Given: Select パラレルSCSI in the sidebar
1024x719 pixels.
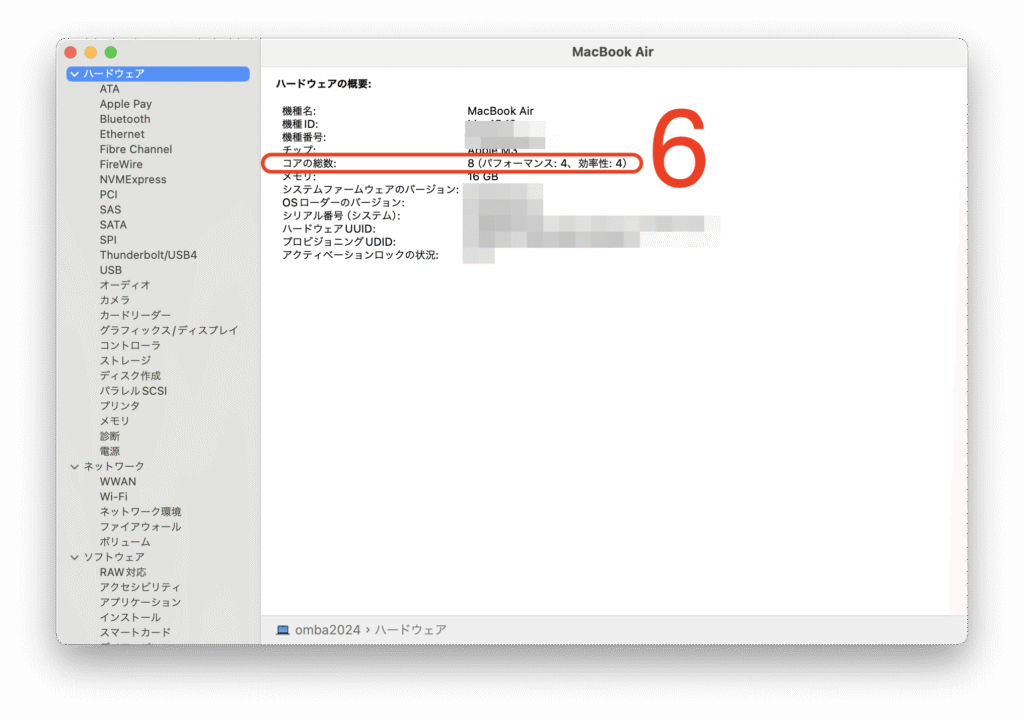Looking at the screenshot, I should coord(133,391).
